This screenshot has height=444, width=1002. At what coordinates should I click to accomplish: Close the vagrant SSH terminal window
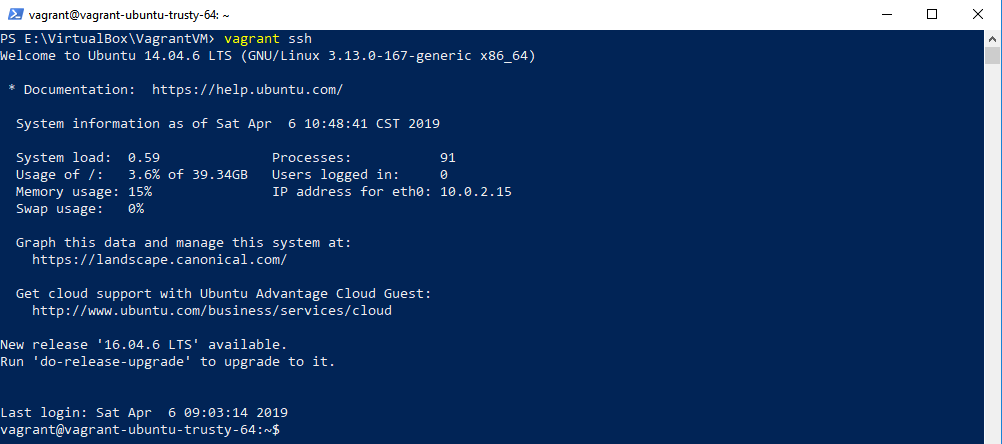point(978,14)
